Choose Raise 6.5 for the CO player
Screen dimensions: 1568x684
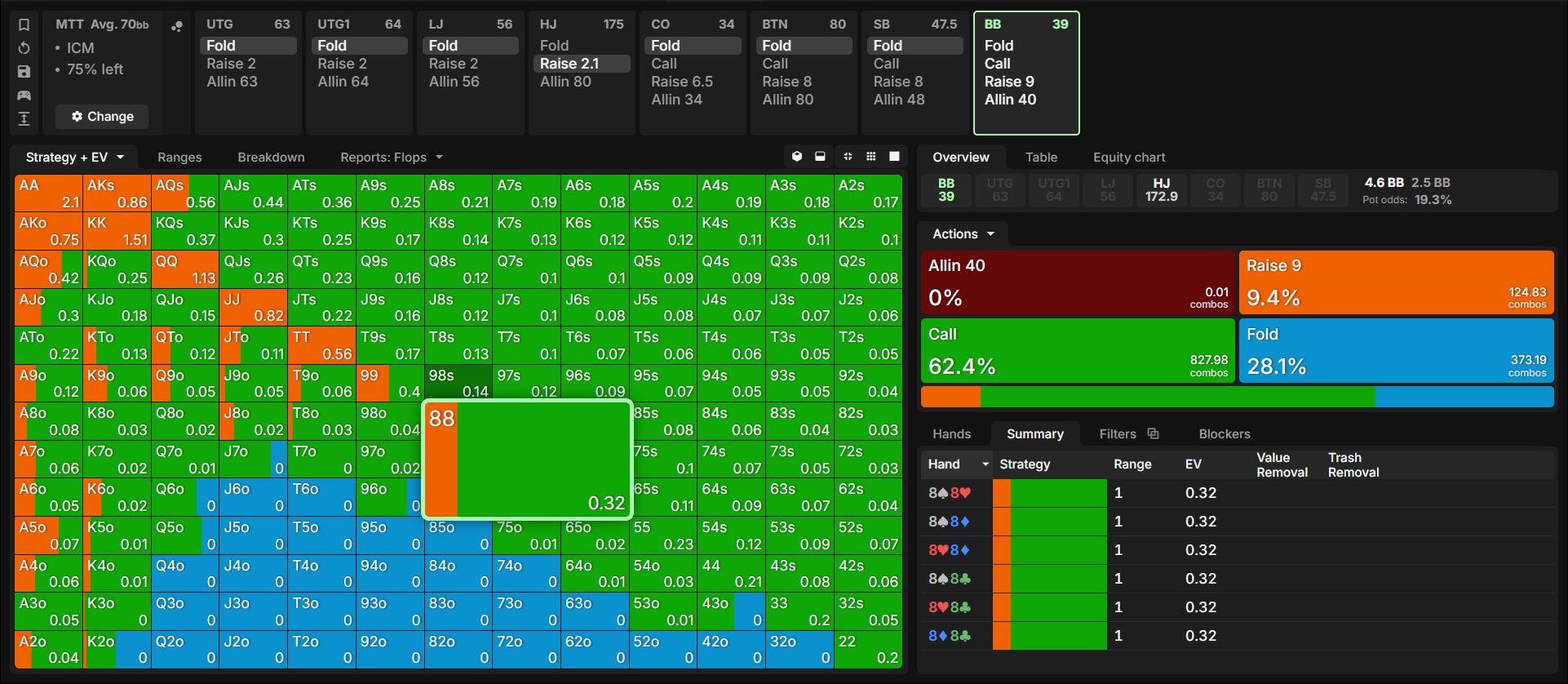click(682, 82)
